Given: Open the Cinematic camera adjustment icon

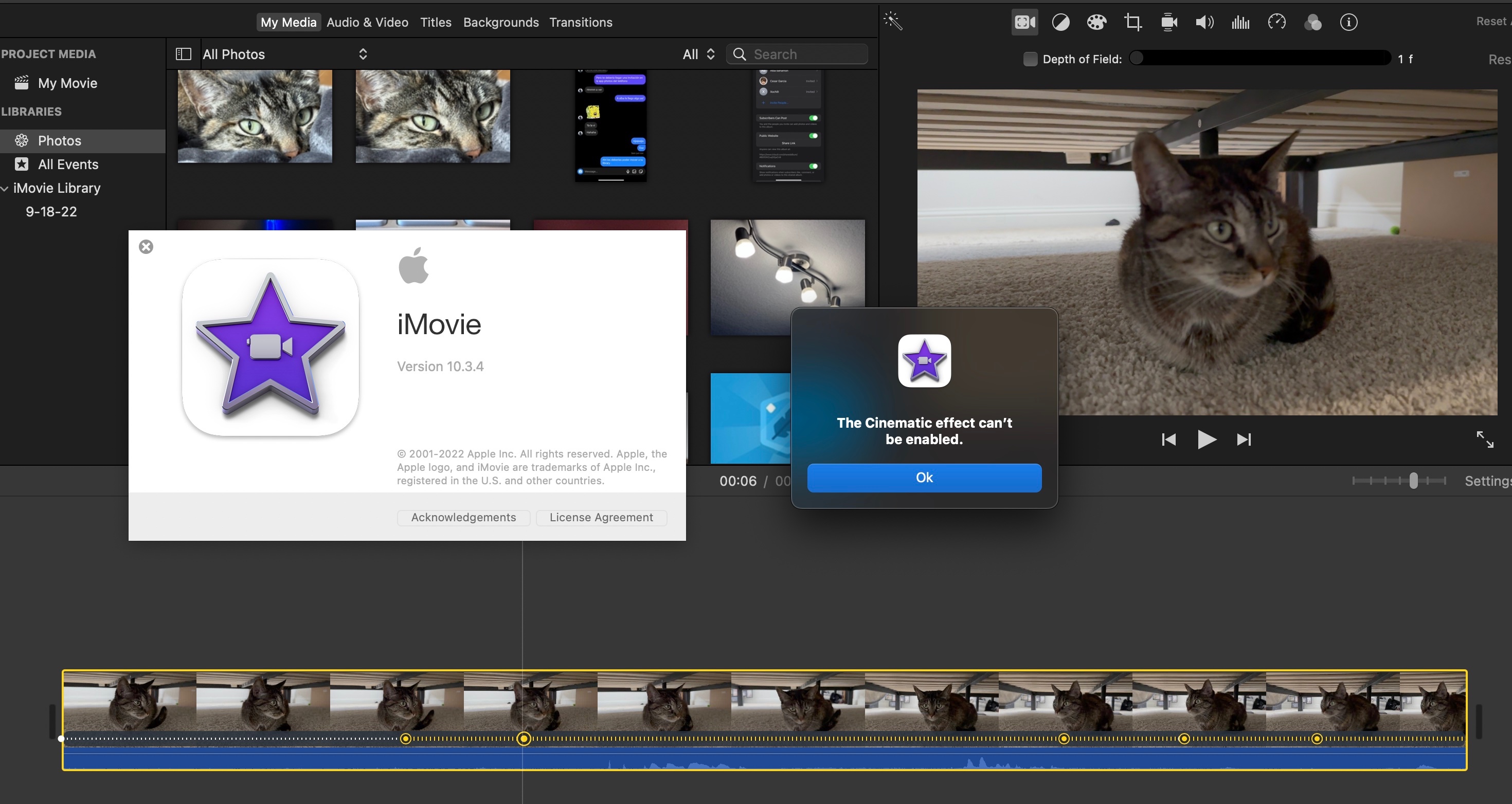Looking at the screenshot, I should click(x=1024, y=22).
